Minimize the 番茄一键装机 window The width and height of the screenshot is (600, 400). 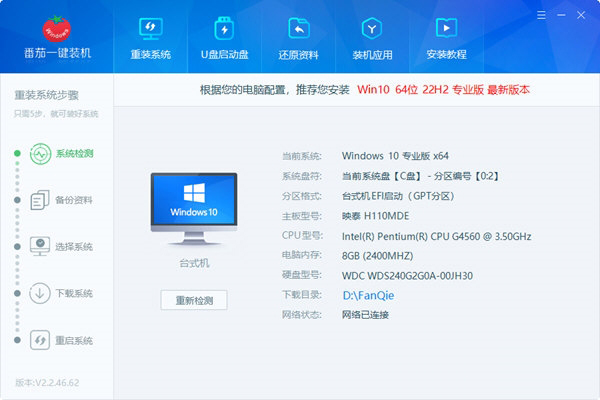click(563, 15)
